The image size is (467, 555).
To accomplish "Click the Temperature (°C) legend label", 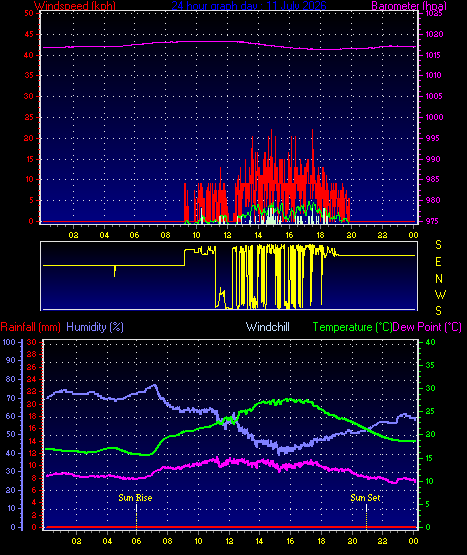I will [x=352, y=327].
